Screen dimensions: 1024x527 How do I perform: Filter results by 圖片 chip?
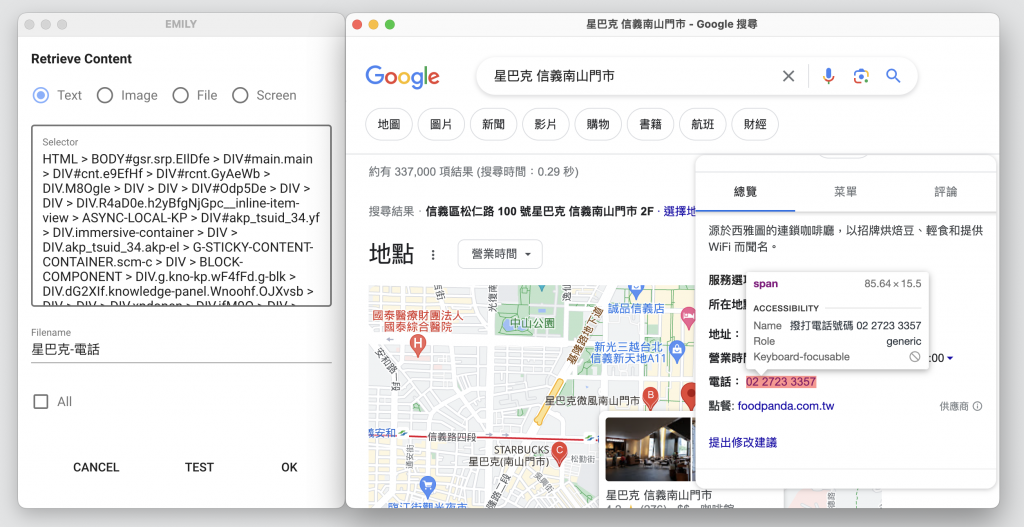point(441,124)
